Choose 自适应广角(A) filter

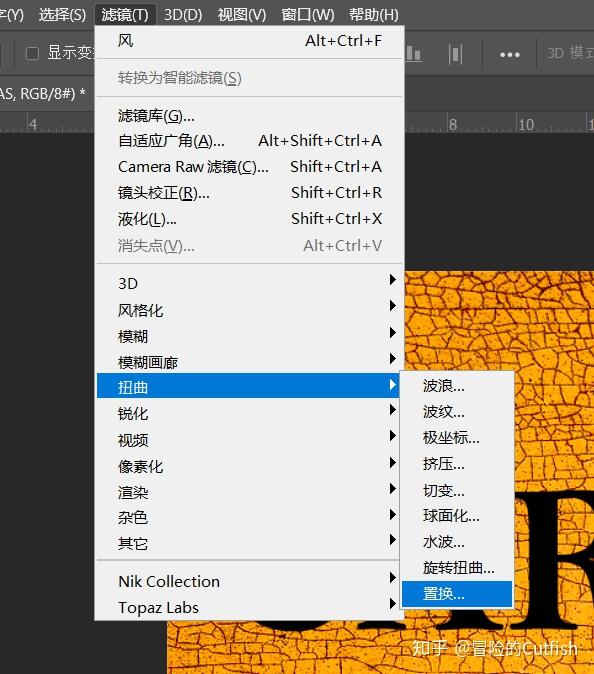249,141
